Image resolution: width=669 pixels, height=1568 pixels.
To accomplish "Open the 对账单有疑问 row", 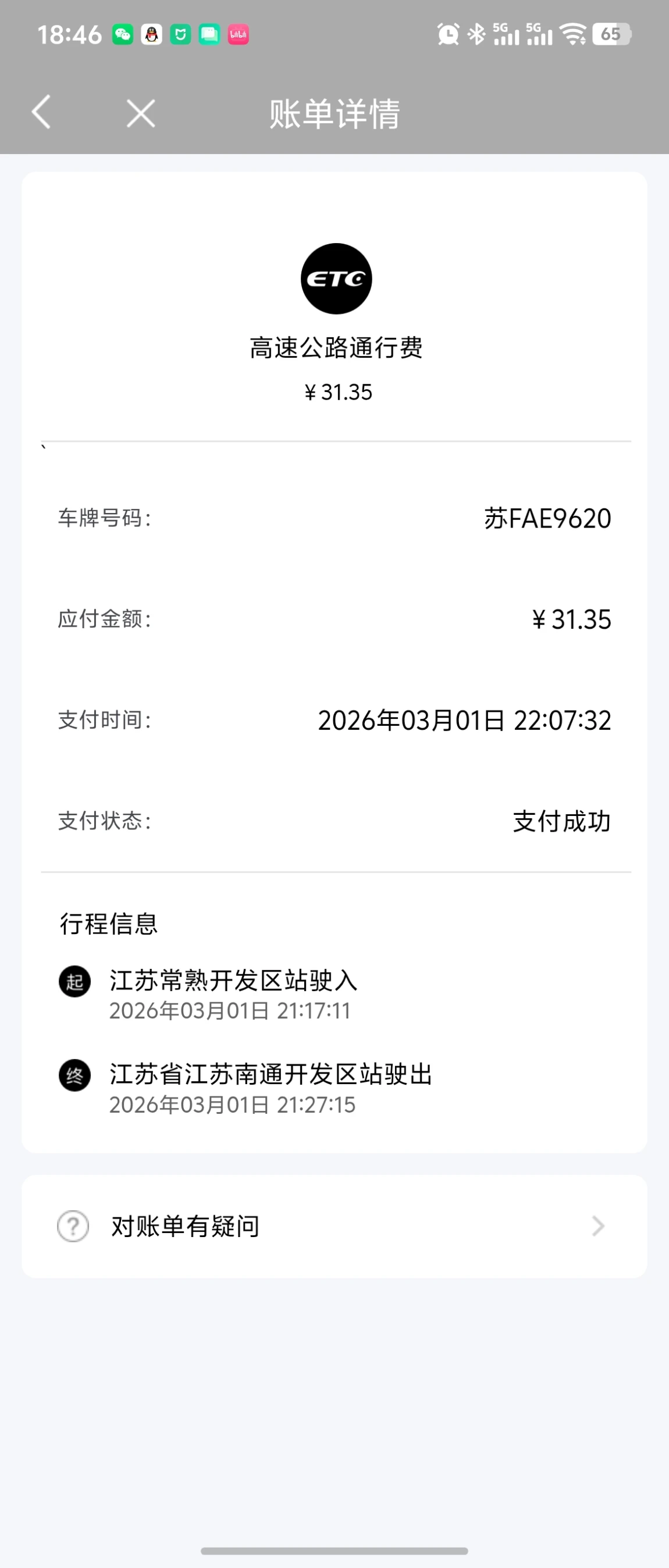I will 185,1226.
